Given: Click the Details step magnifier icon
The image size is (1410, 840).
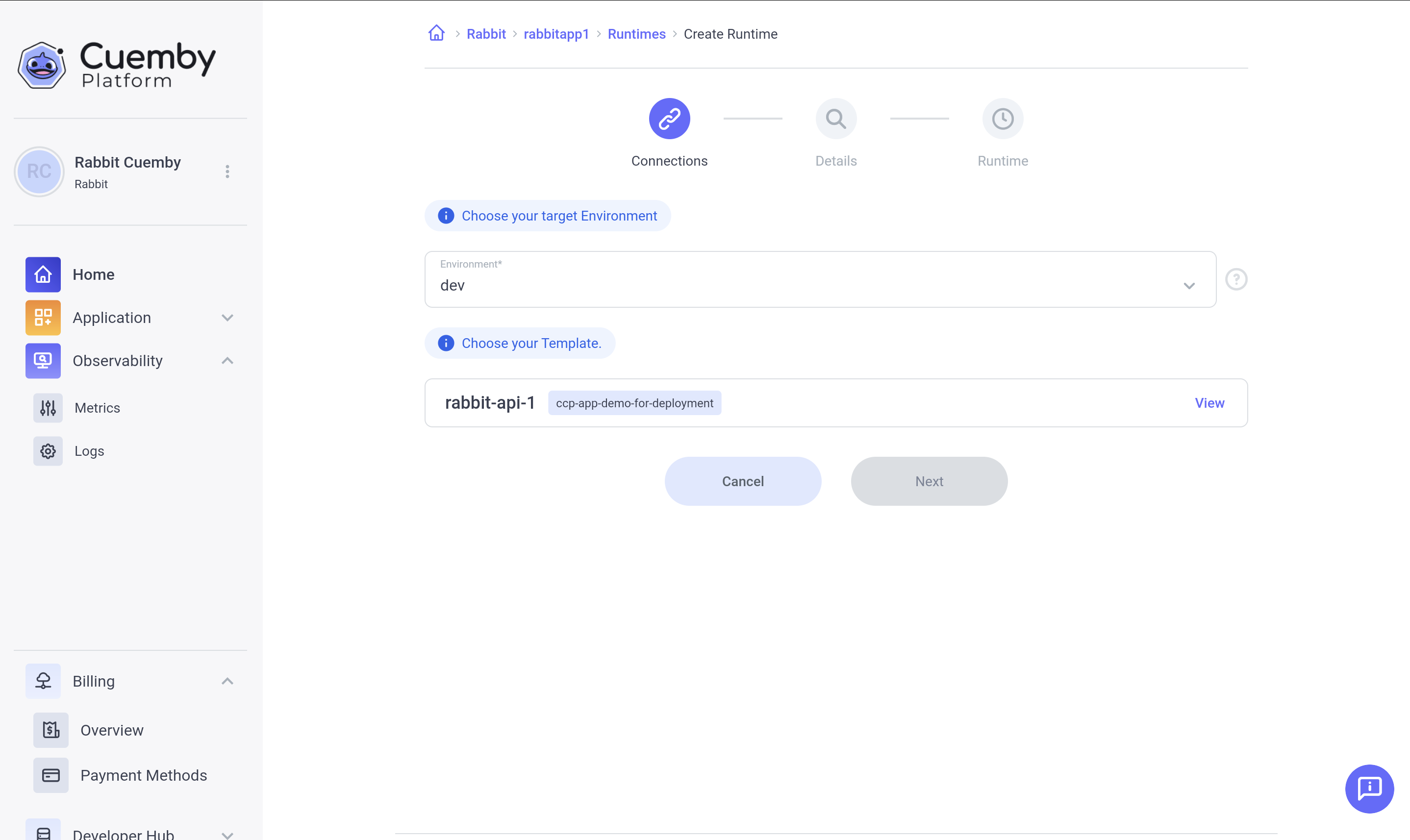Looking at the screenshot, I should tap(835, 119).
